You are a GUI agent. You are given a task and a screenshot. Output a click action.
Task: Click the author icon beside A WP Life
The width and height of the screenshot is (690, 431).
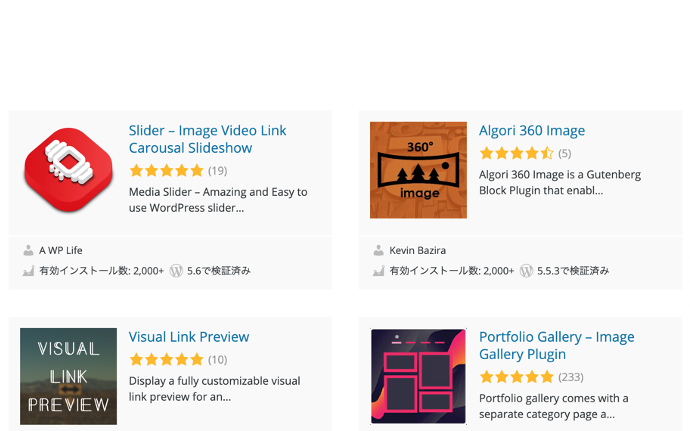point(28,250)
